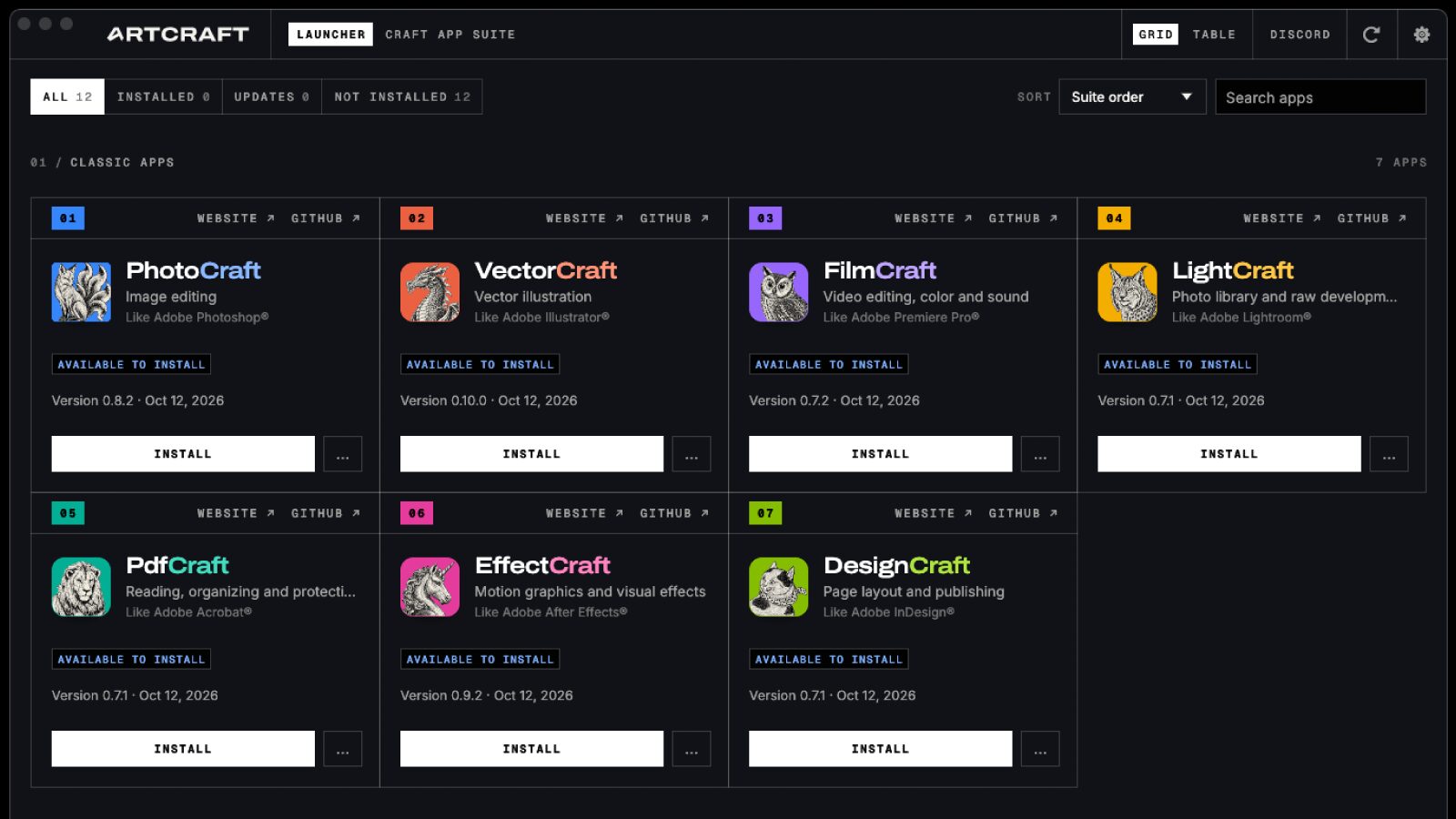The width and height of the screenshot is (1456, 819).
Task: Click the PdfCraft lion app icon
Action: point(81,587)
